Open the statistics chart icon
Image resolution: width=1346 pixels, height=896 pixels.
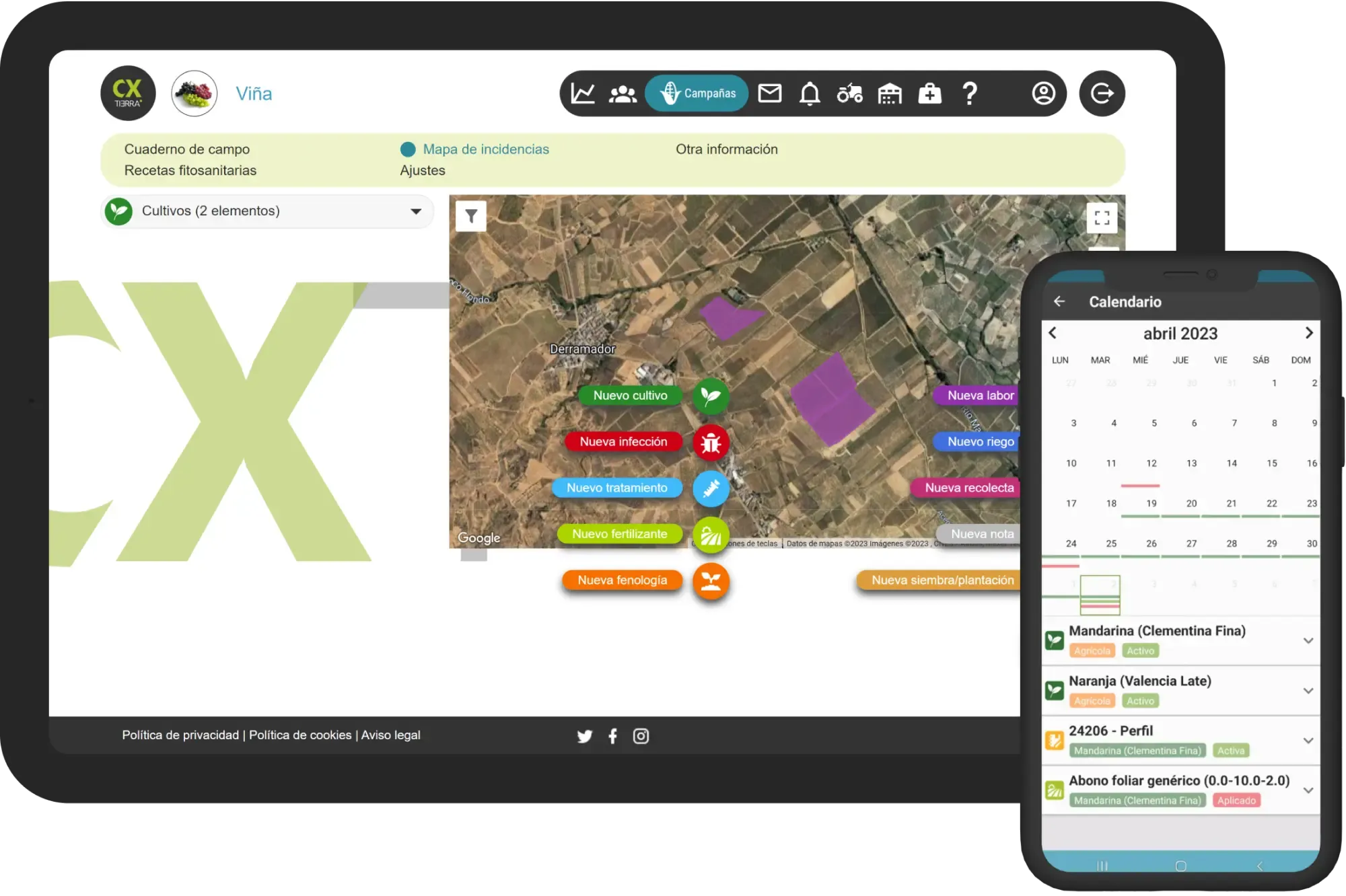click(583, 94)
